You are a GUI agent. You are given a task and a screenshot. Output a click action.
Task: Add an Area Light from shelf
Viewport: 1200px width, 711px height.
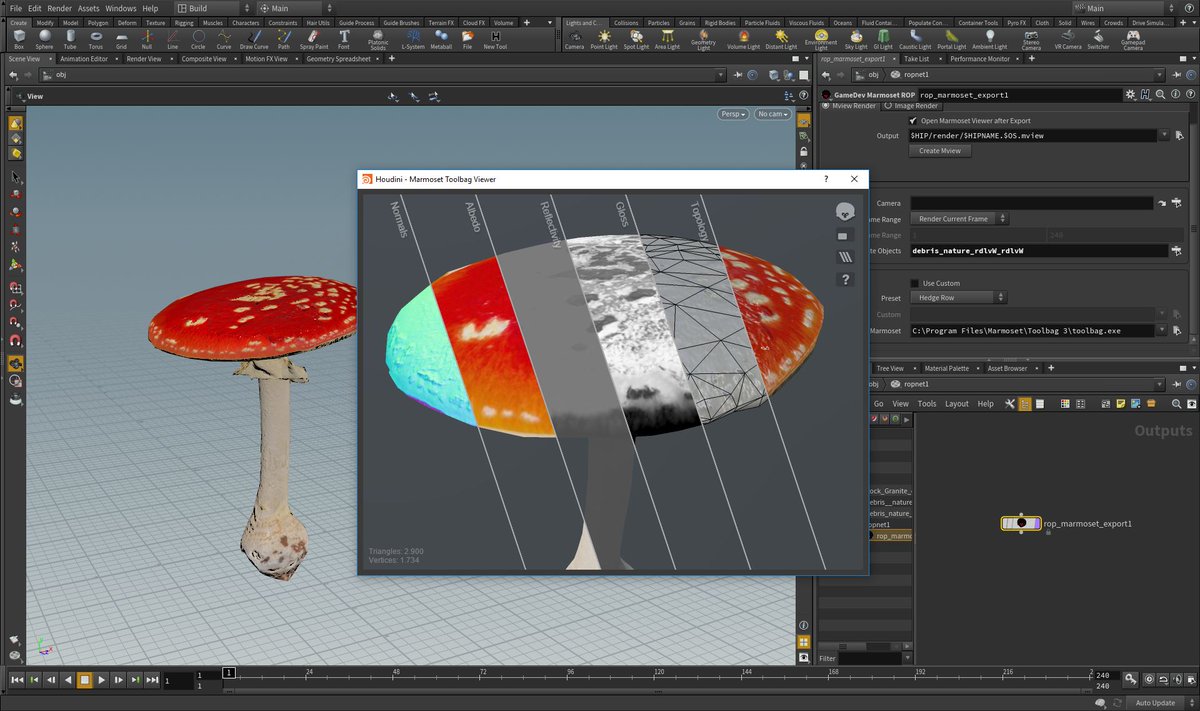pos(667,39)
